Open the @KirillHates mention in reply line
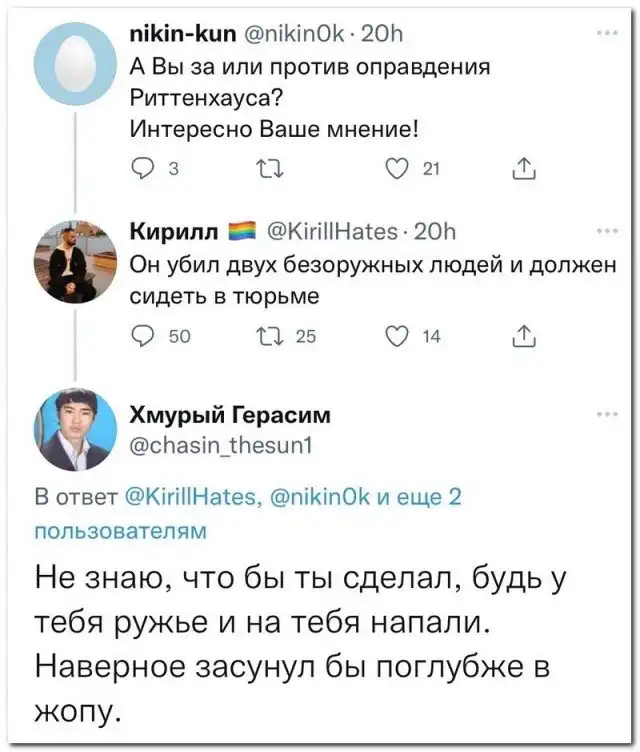The image size is (640, 752). (197, 499)
